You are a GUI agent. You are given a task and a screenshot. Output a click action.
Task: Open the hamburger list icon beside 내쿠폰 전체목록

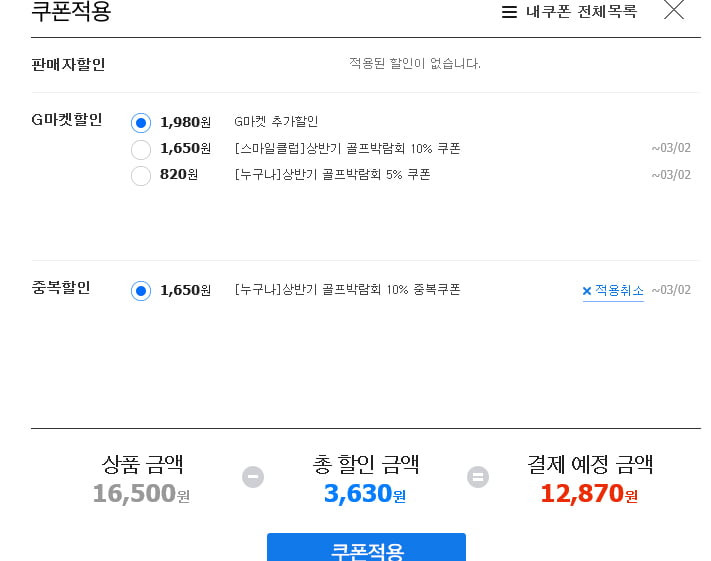click(509, 12)
